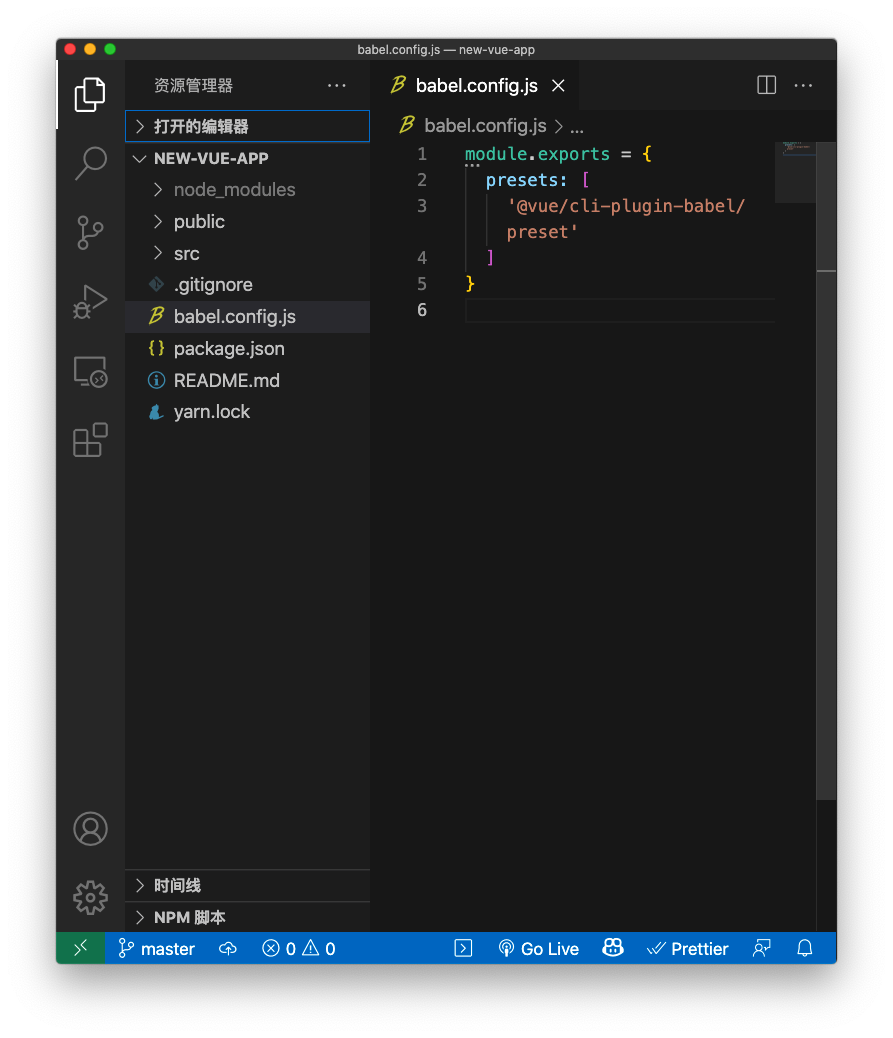Image resolution: width=893 pixels, height=1038 pixels.
Task: Open the Extensions view
Action: tap(90, 440)
